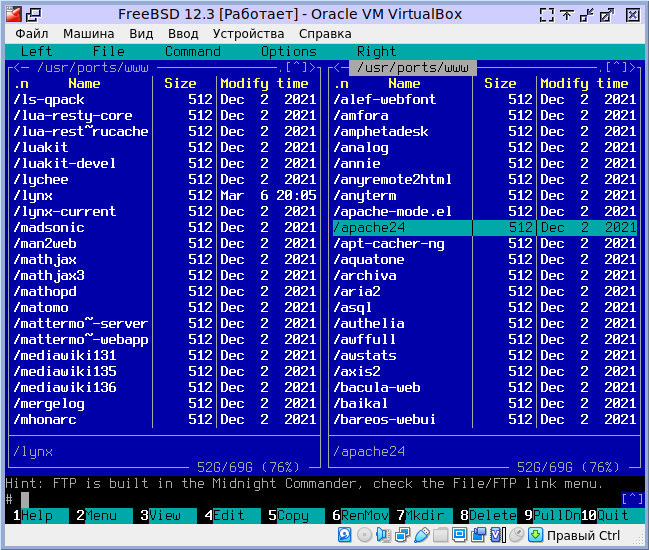Open the Справка menu
Viewport: 649px width, 550px height.
[325, 34]
